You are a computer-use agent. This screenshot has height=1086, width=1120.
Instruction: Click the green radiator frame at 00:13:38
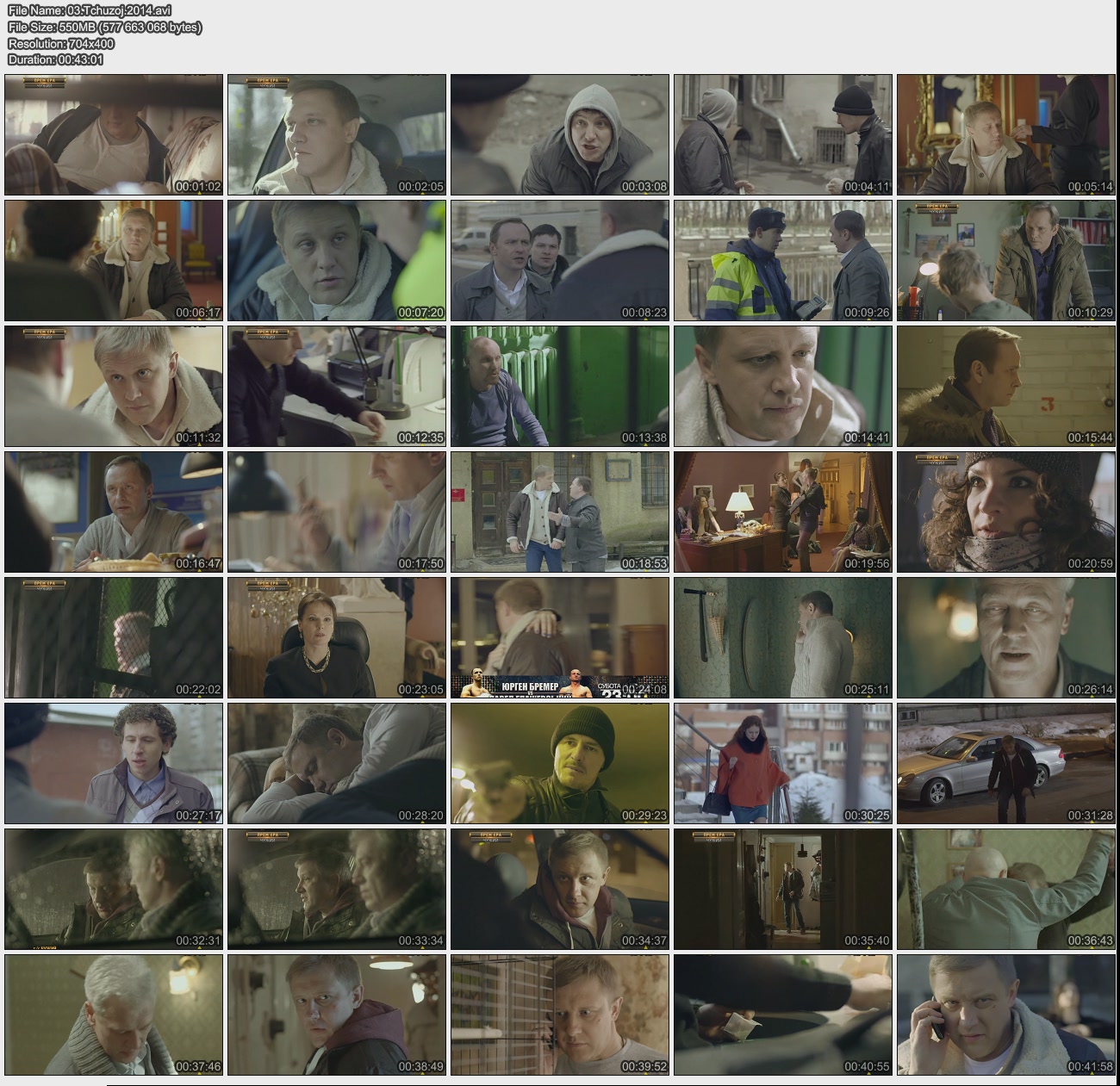[559, 386]
